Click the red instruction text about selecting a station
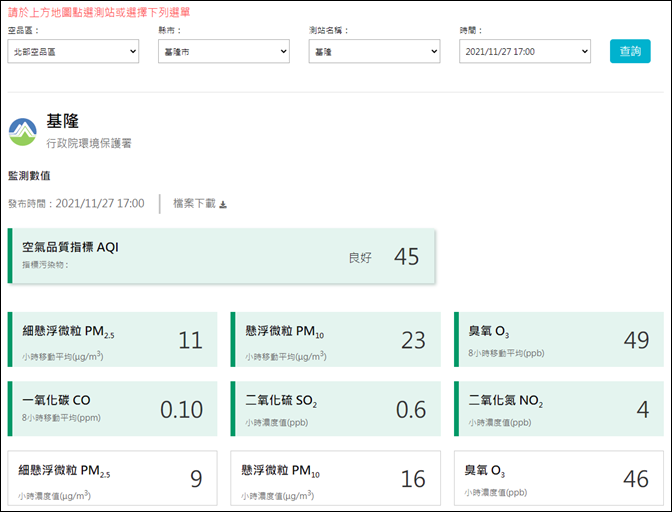 pos(99,12)
